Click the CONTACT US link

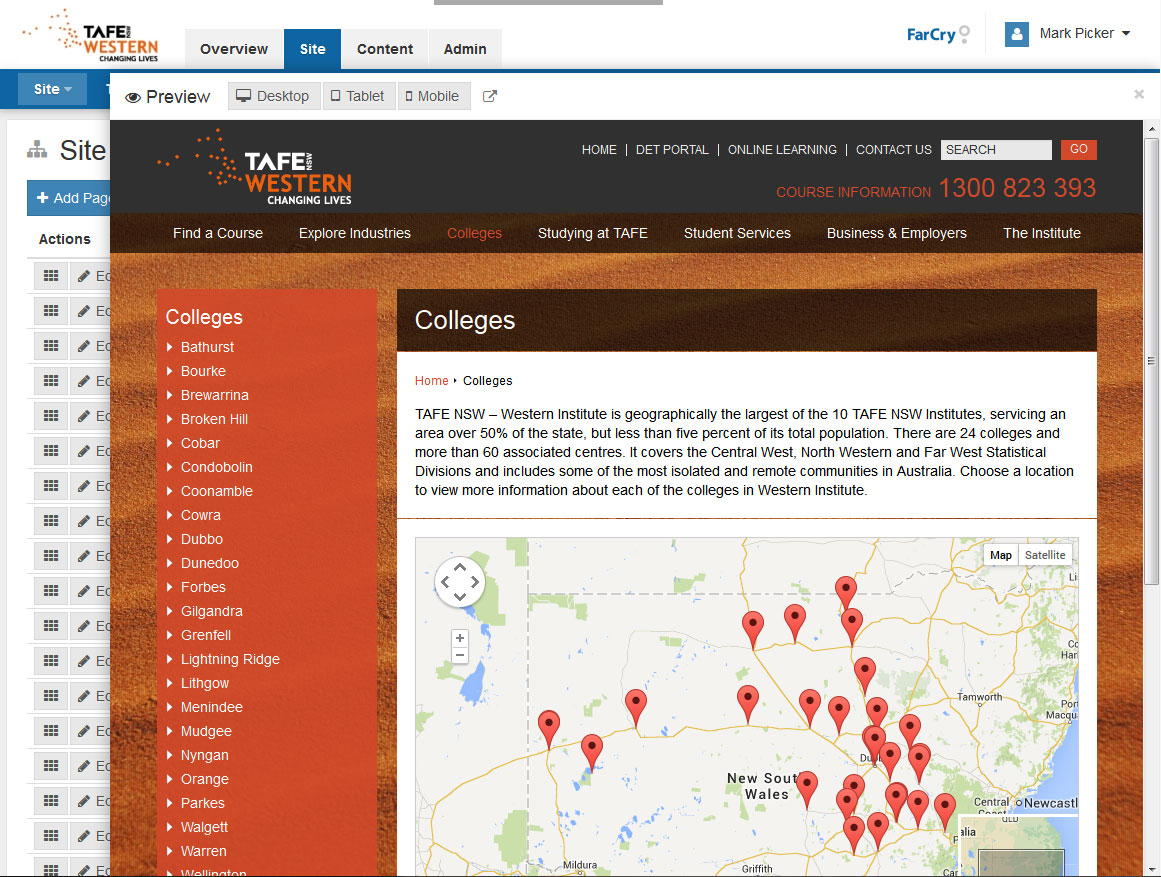[894, 150]
